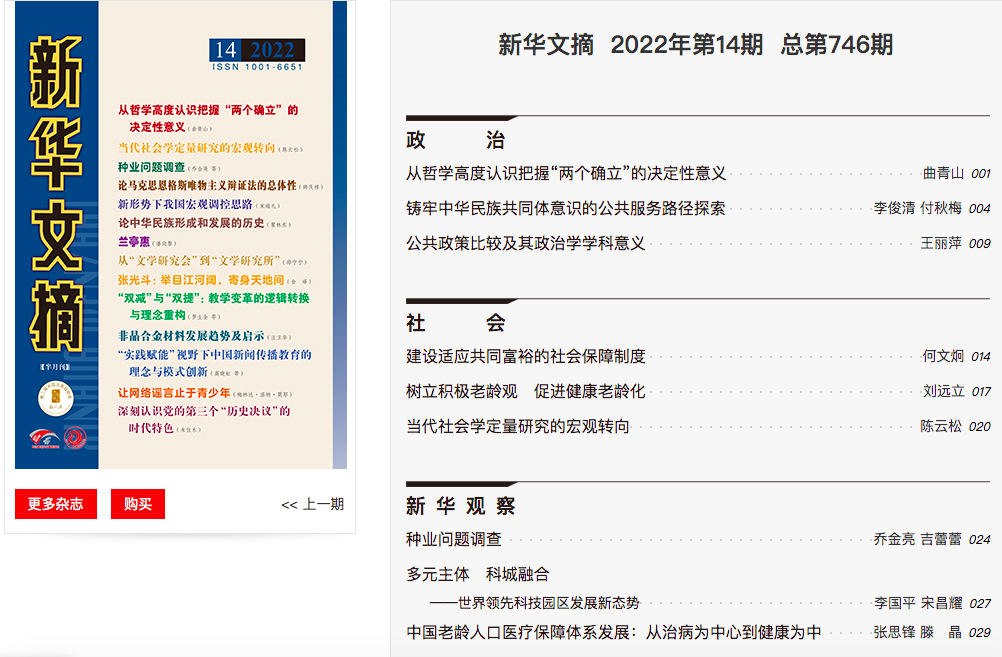Click author names 张思锋 滕晶
Image resolution: width=1002 pixels, height=657 pixels.
coord(918,632)
